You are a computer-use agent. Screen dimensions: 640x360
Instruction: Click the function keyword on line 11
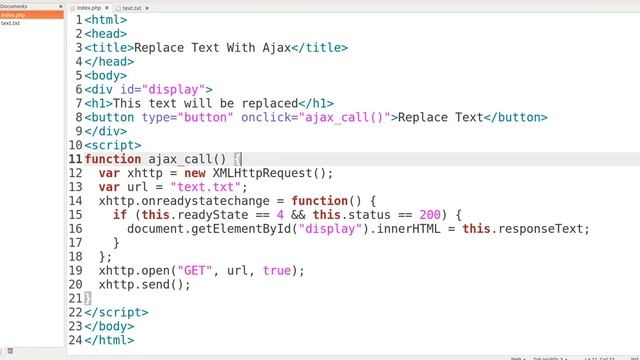pyautogui.click(x=113, y=159)
